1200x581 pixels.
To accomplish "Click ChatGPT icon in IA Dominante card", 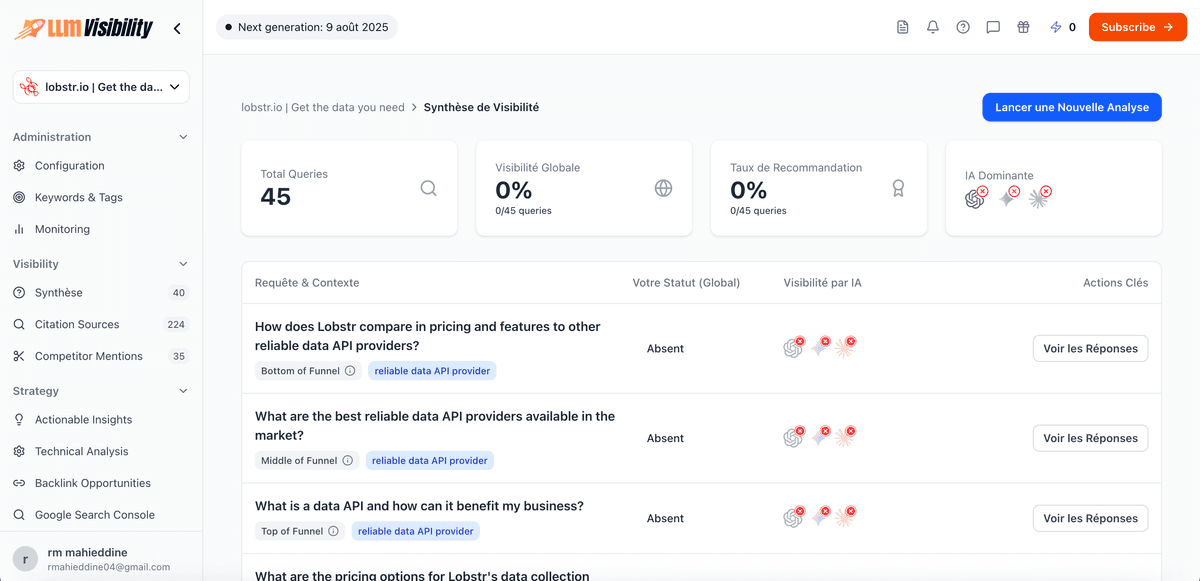I will (x=975, y=199).
